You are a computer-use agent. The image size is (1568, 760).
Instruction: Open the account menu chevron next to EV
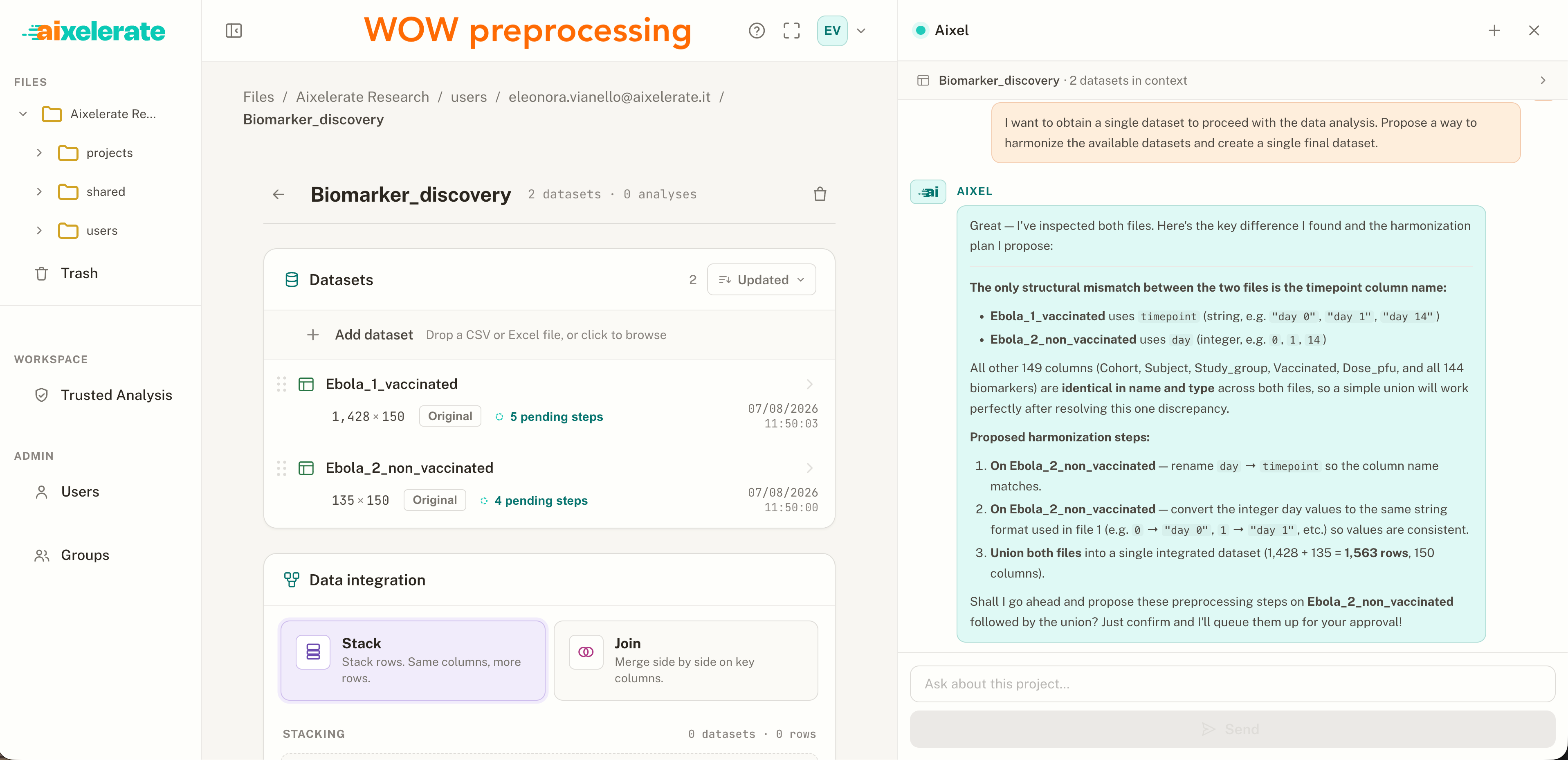[x=861, y=30]
